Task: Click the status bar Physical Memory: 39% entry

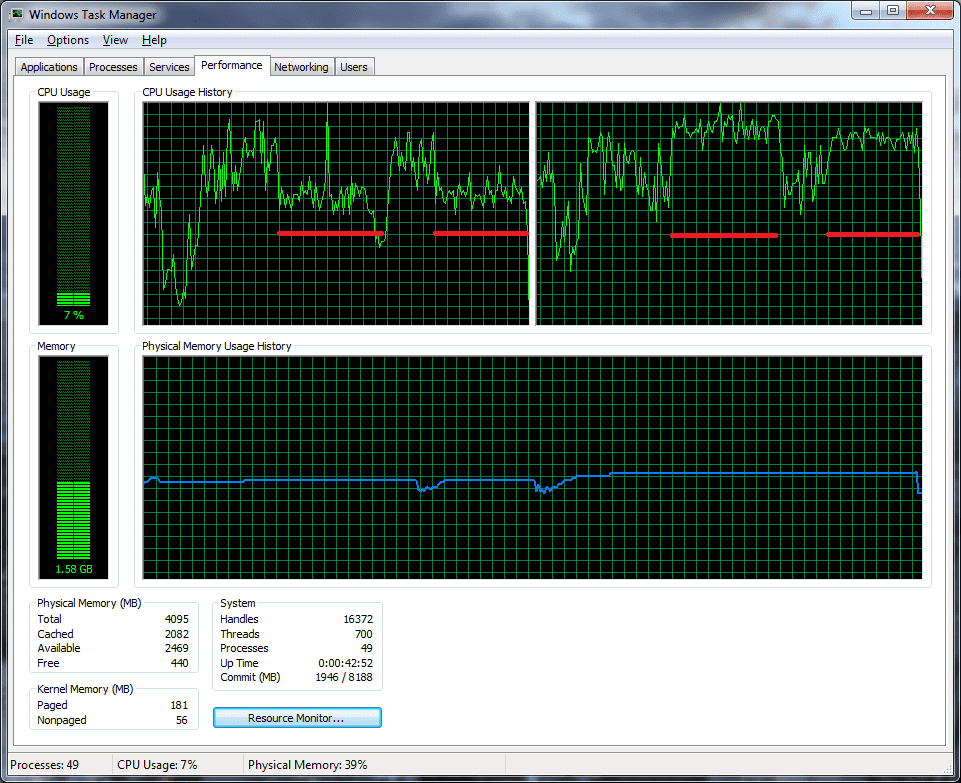Action: tap(307, 765)
